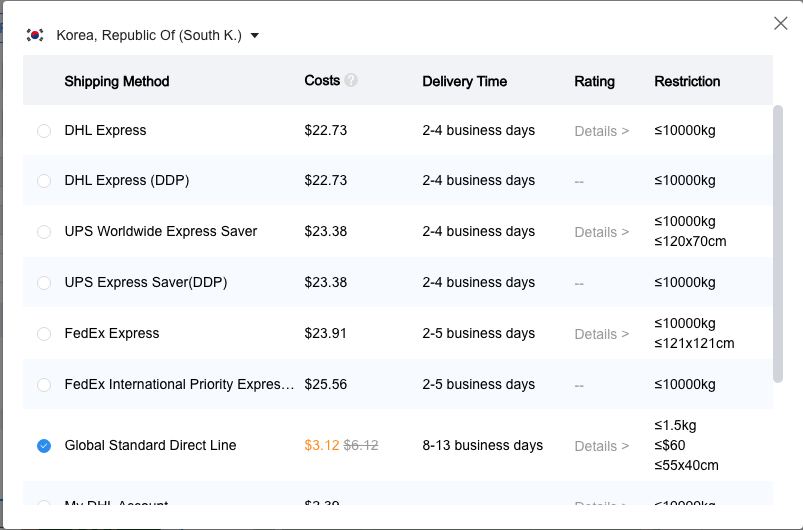Choose UPS Worldwide Express Saver radio button

coord(44,232)
